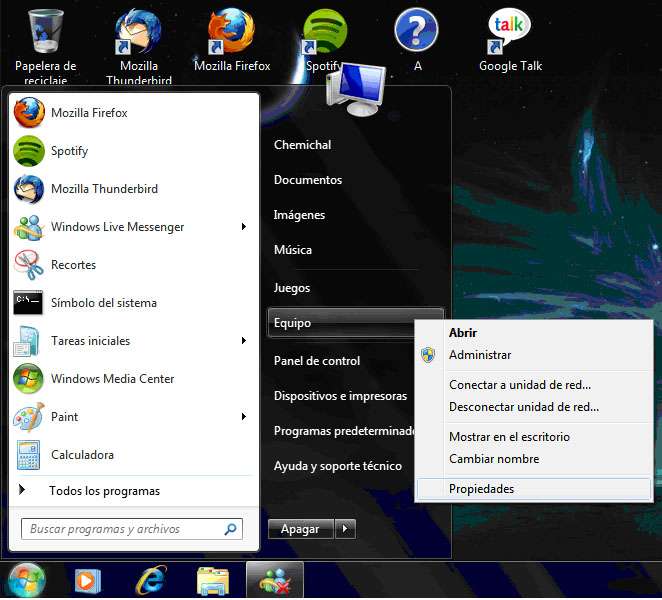Viewport: 662px width, 600px height.
Task: Expand Windows Live Messenger jump list arrow
Action: point(243,227)
